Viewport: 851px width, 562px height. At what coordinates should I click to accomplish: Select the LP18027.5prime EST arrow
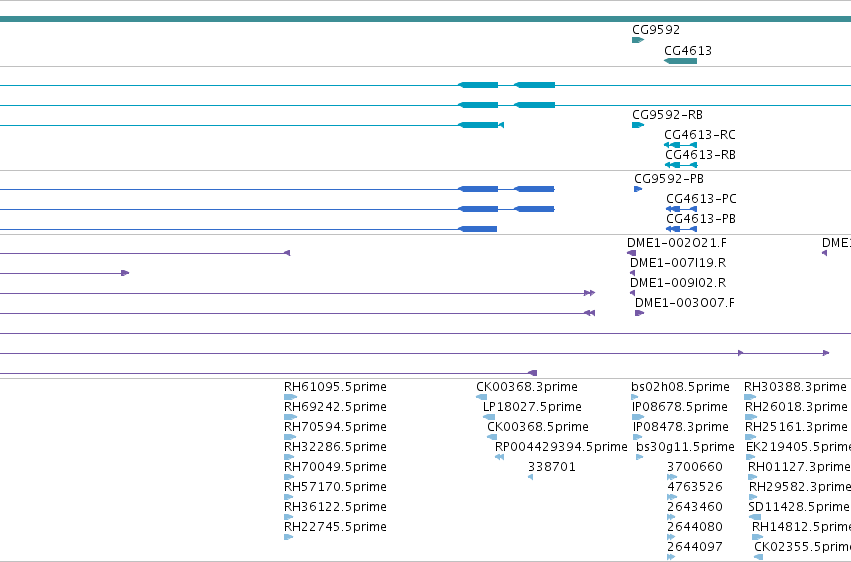coord(488,417)
